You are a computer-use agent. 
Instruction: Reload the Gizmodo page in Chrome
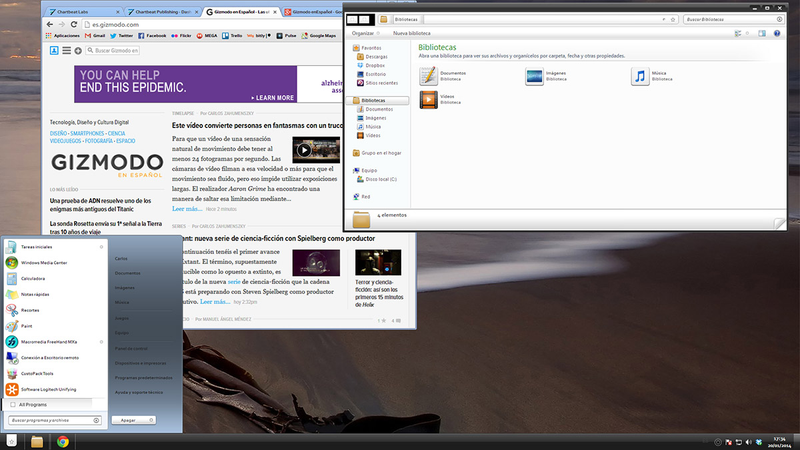(73, 24)
